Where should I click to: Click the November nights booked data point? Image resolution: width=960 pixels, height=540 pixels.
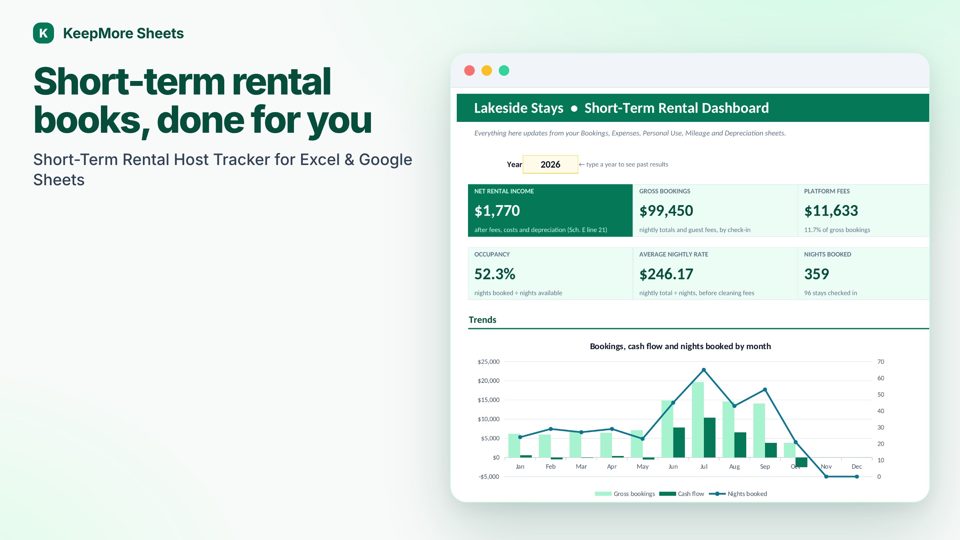coord(826,476)
